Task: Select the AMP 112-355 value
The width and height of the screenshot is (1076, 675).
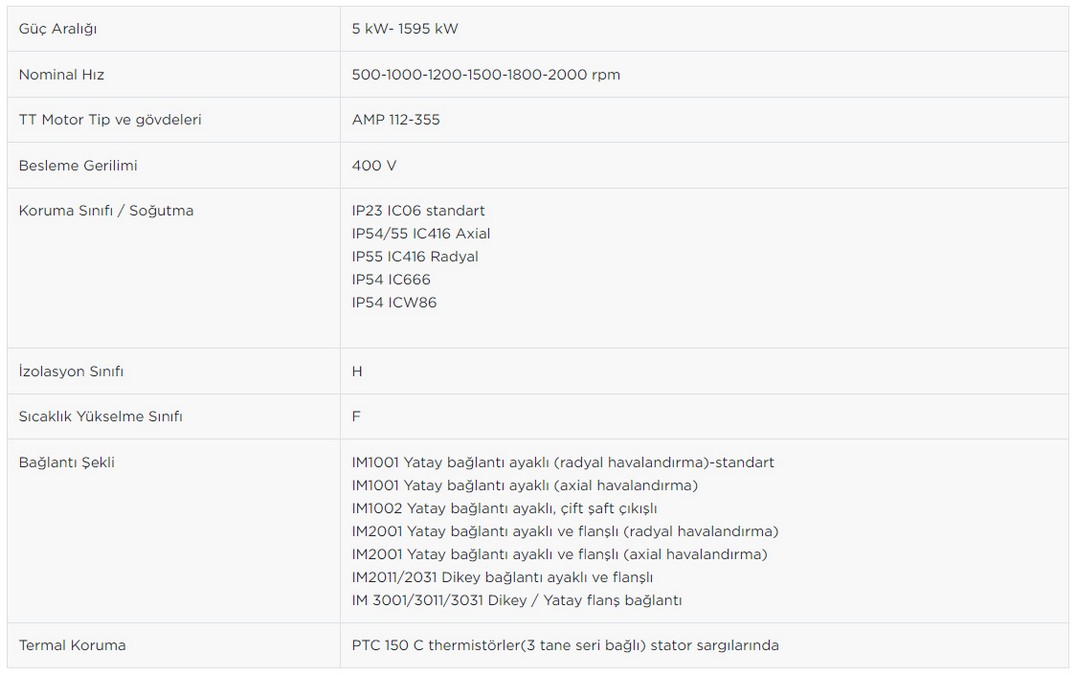Action: point(396,120)
